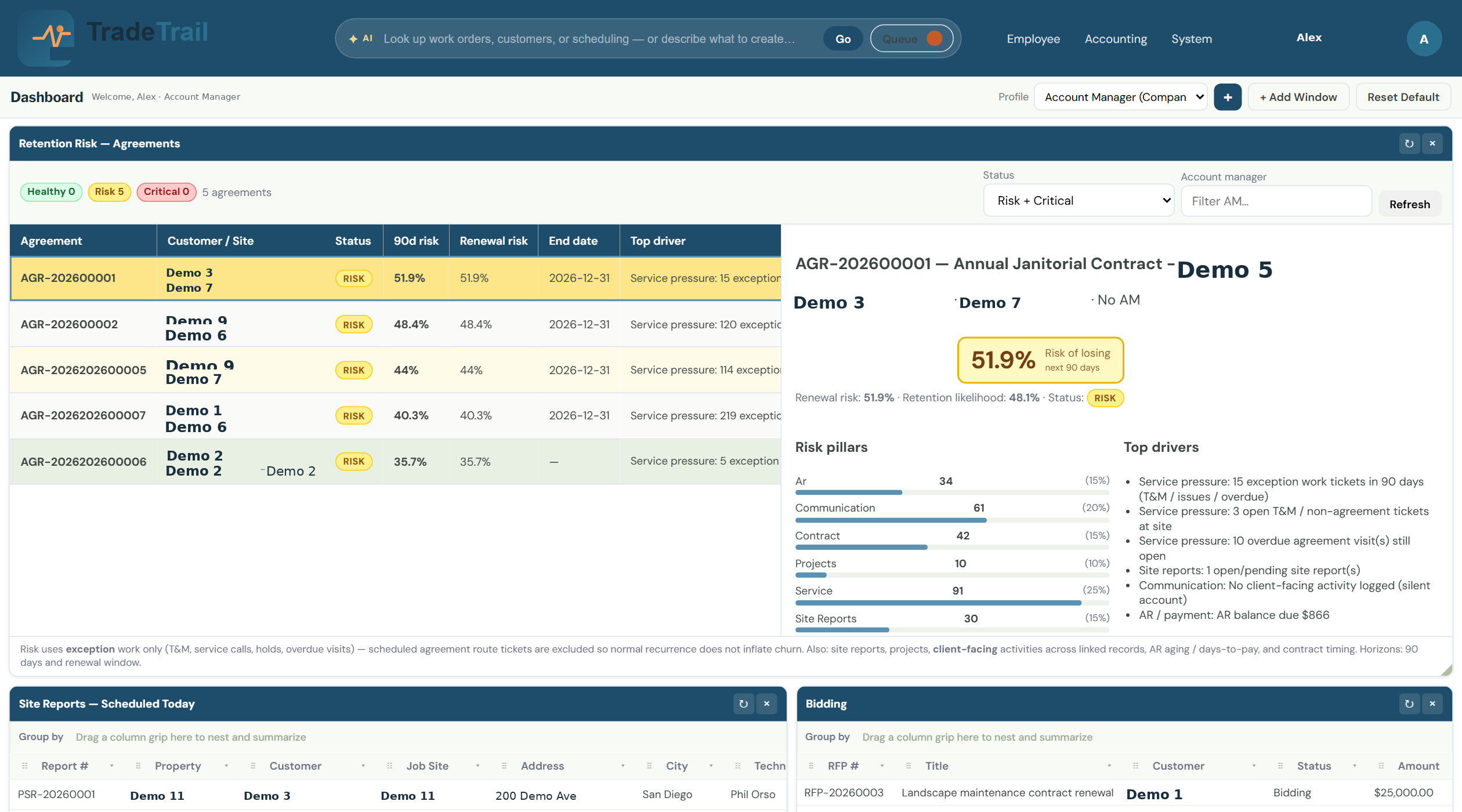Open the Employee menu
The image size is (1462, 812).
(x=1033, y=39)
